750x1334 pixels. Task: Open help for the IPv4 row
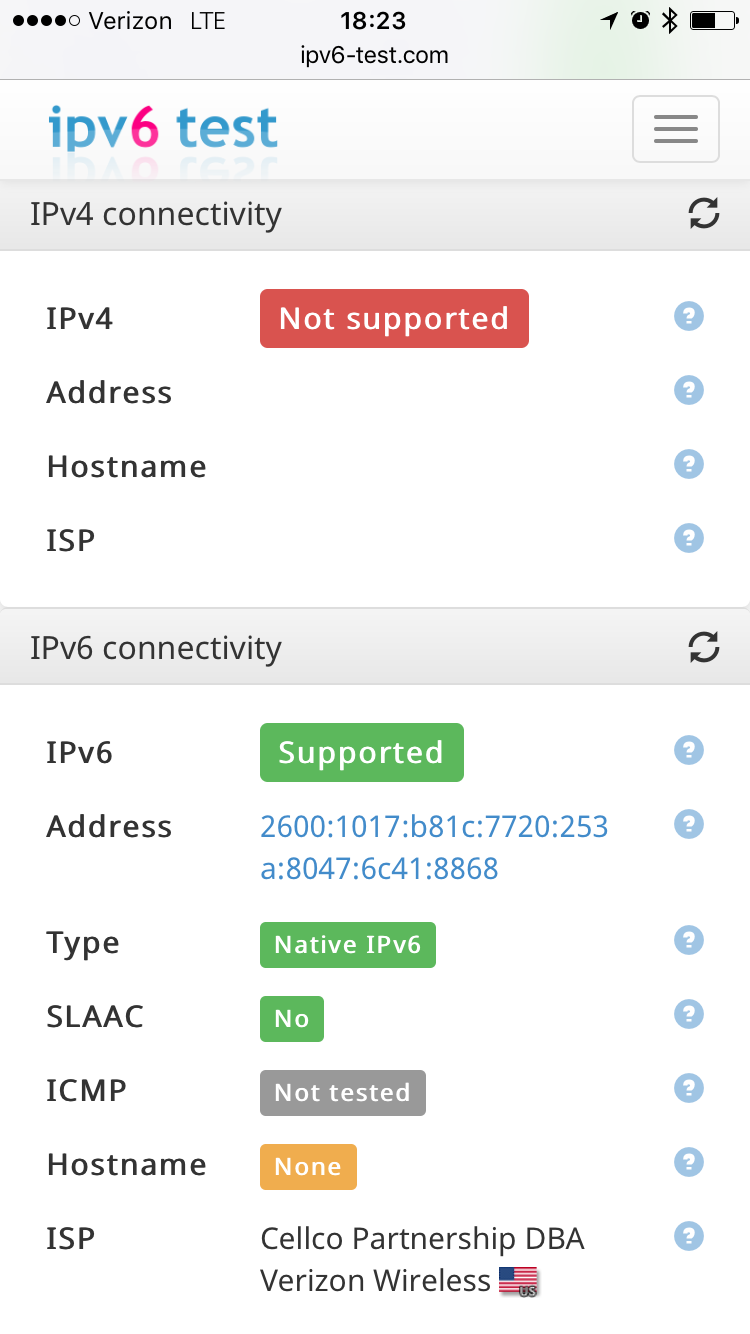pyautogui.click(x=688, y=317)
